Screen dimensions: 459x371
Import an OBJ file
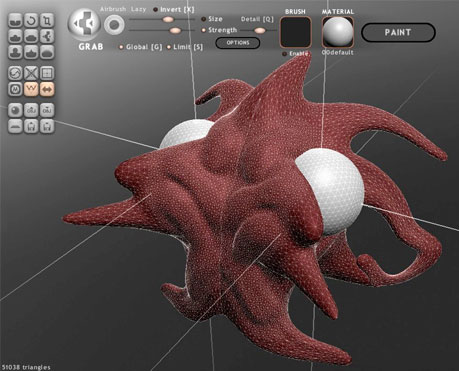point(31,110)
